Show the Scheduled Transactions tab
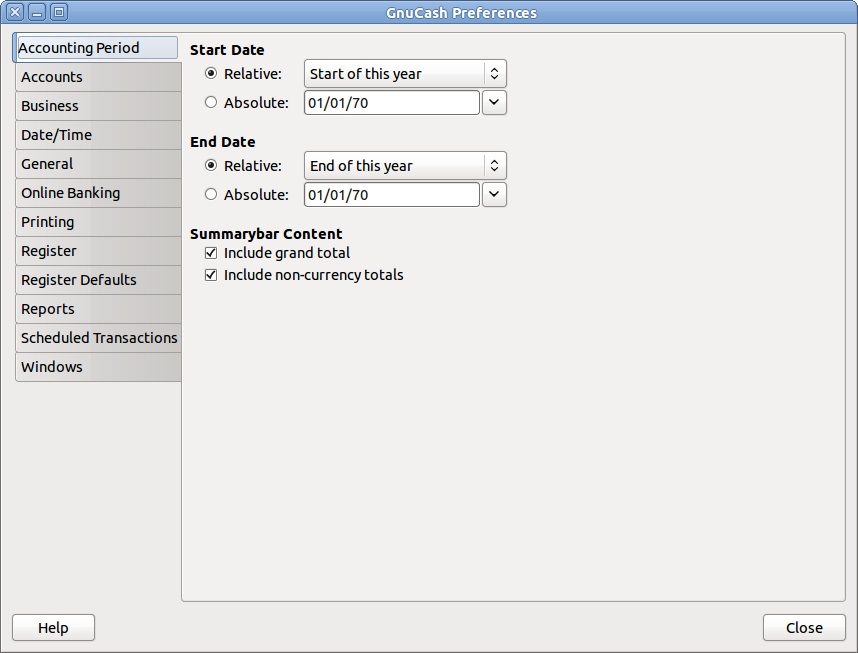The width and height of the screenshot is (858, 653). (99, 338)
